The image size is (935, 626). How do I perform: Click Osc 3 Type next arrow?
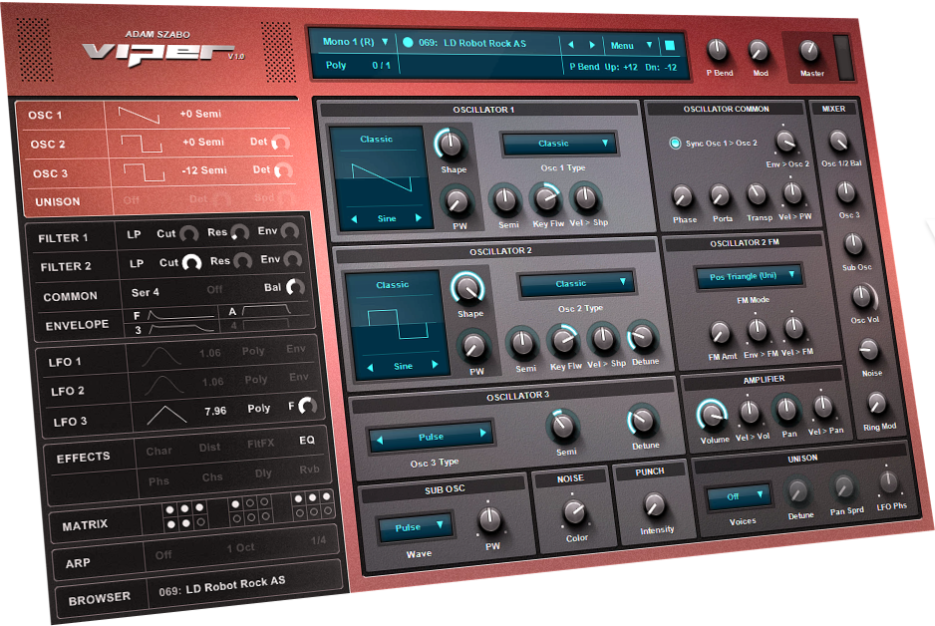pos(483,433)
